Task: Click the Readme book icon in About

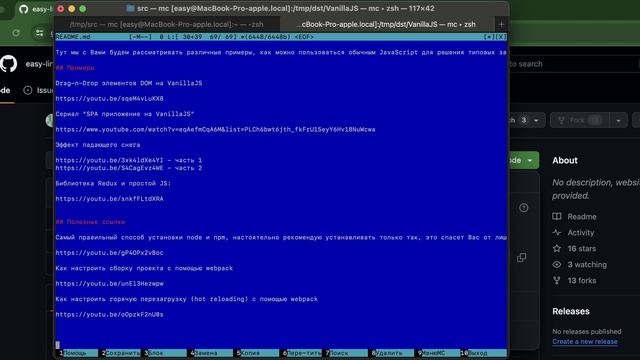Action: pyautogui.click(x=557, y=216)
